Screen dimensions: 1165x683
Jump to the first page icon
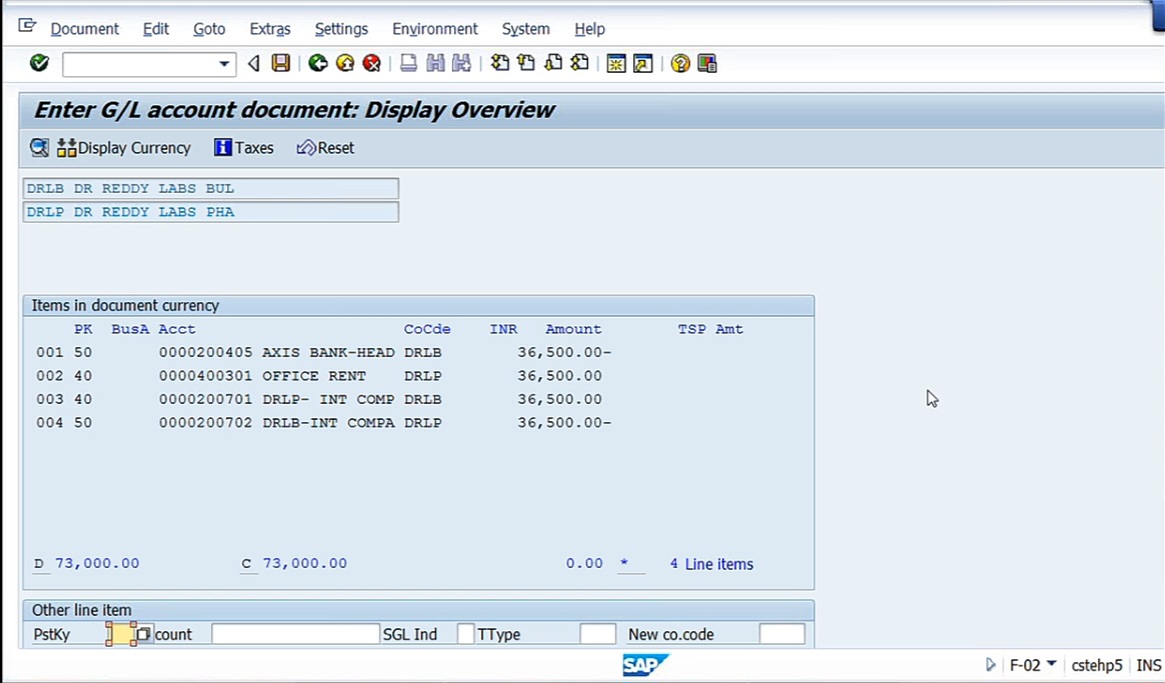click(x=500, y=63)
